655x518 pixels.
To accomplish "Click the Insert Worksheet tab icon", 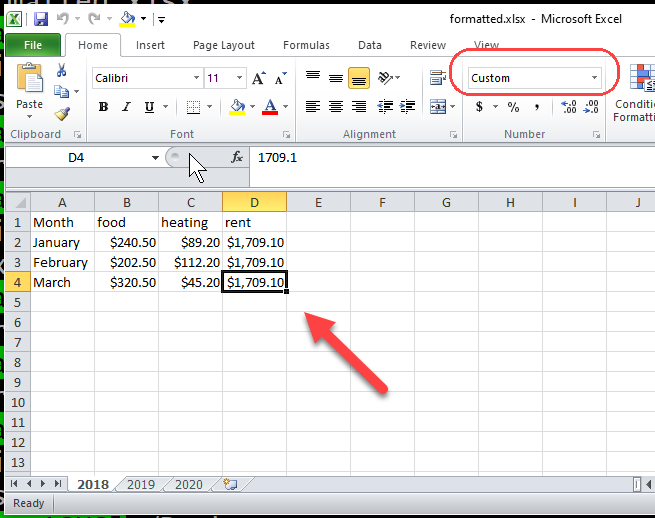I will (230, 484).
